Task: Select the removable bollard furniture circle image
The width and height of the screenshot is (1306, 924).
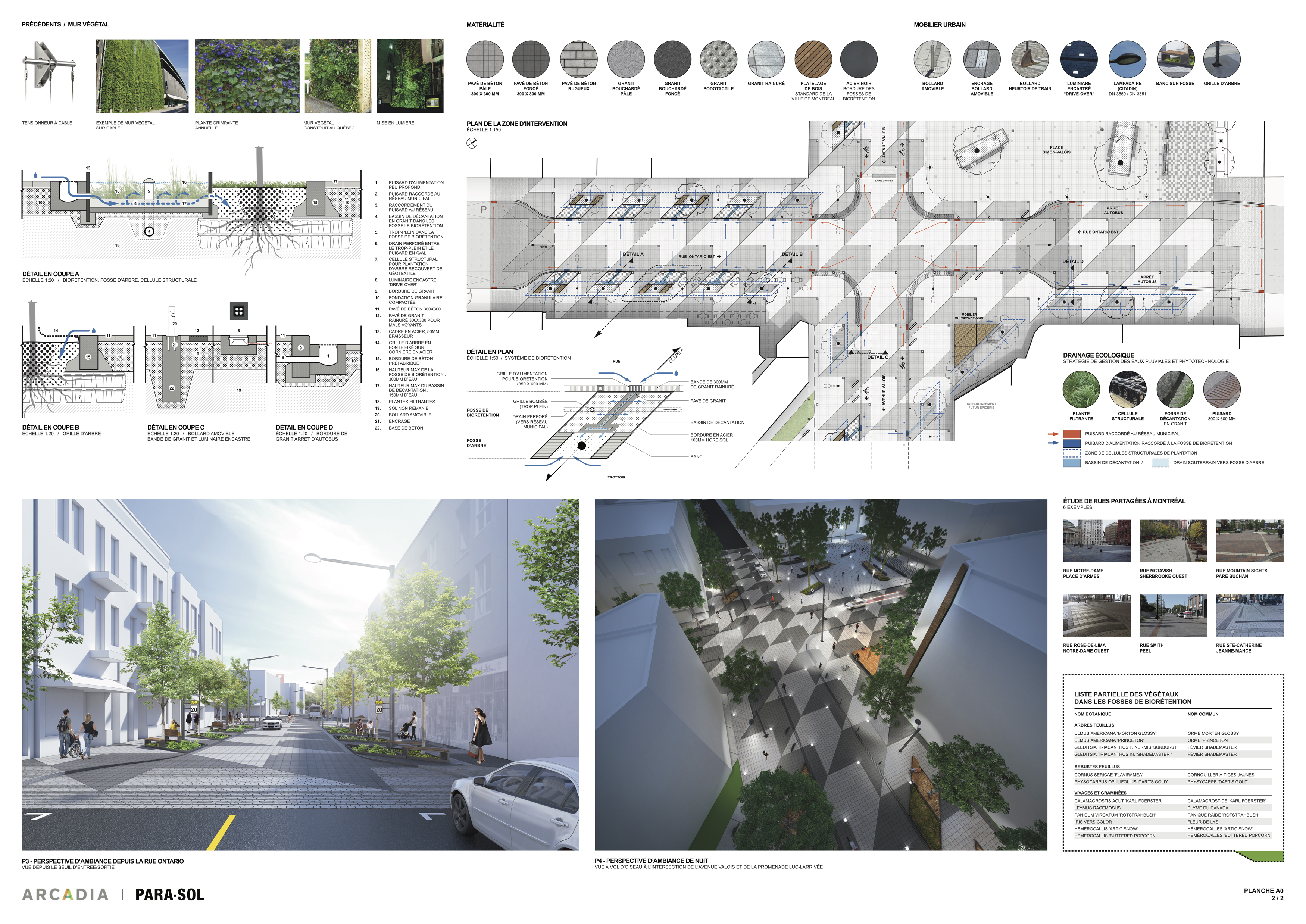Action: (932, 59)
